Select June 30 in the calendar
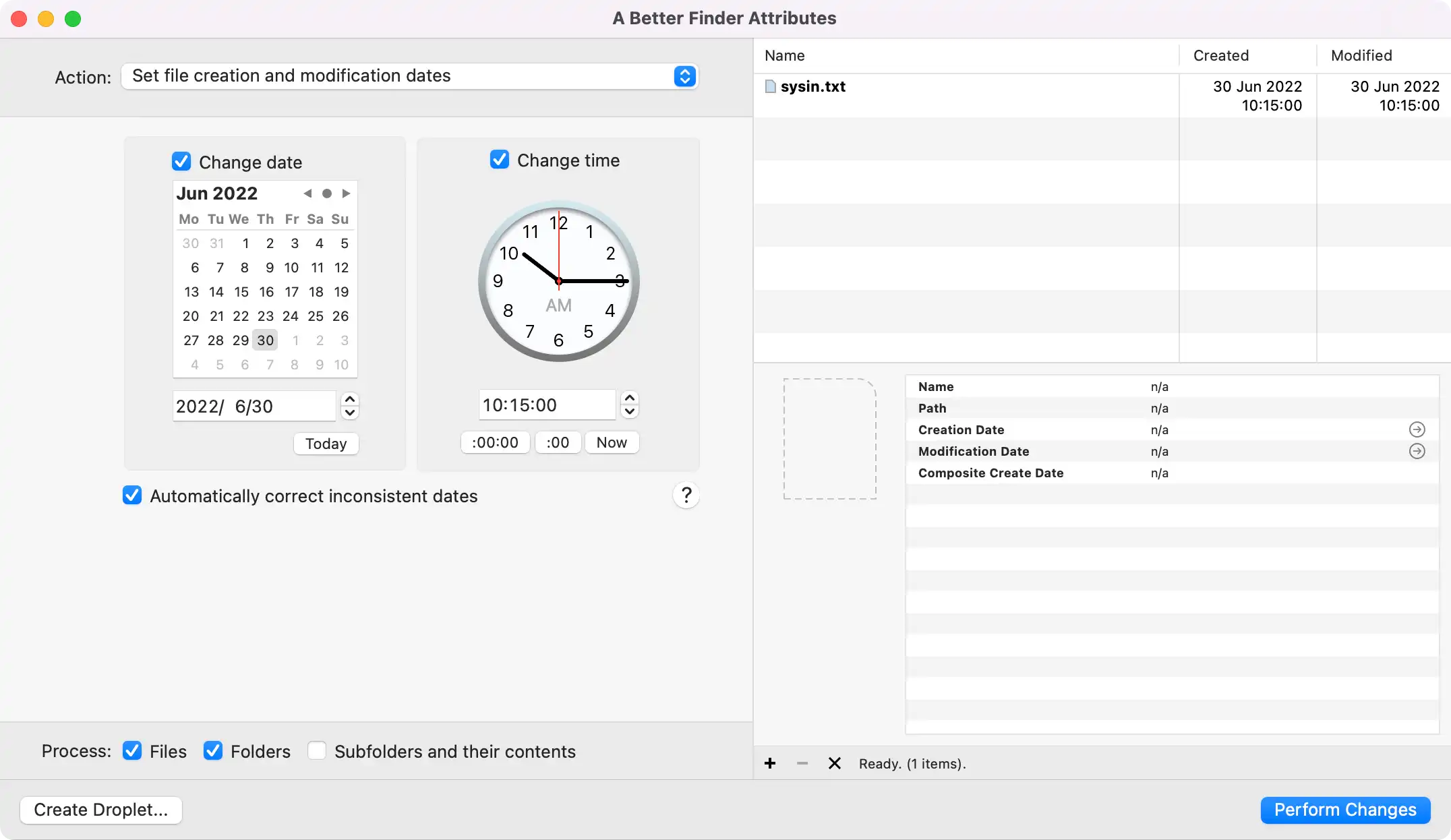 [x=266, y=340]
